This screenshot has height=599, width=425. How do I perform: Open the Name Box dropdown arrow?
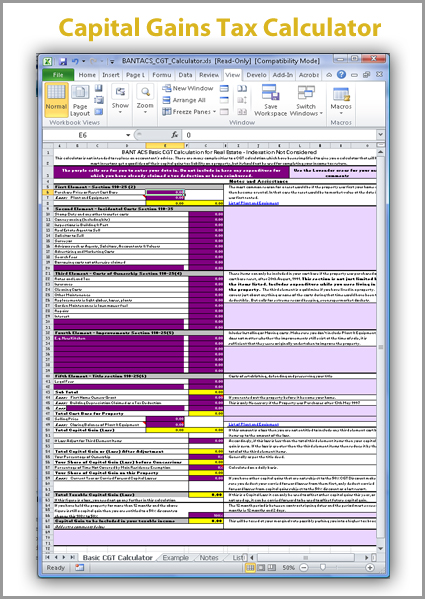point(128,135)
